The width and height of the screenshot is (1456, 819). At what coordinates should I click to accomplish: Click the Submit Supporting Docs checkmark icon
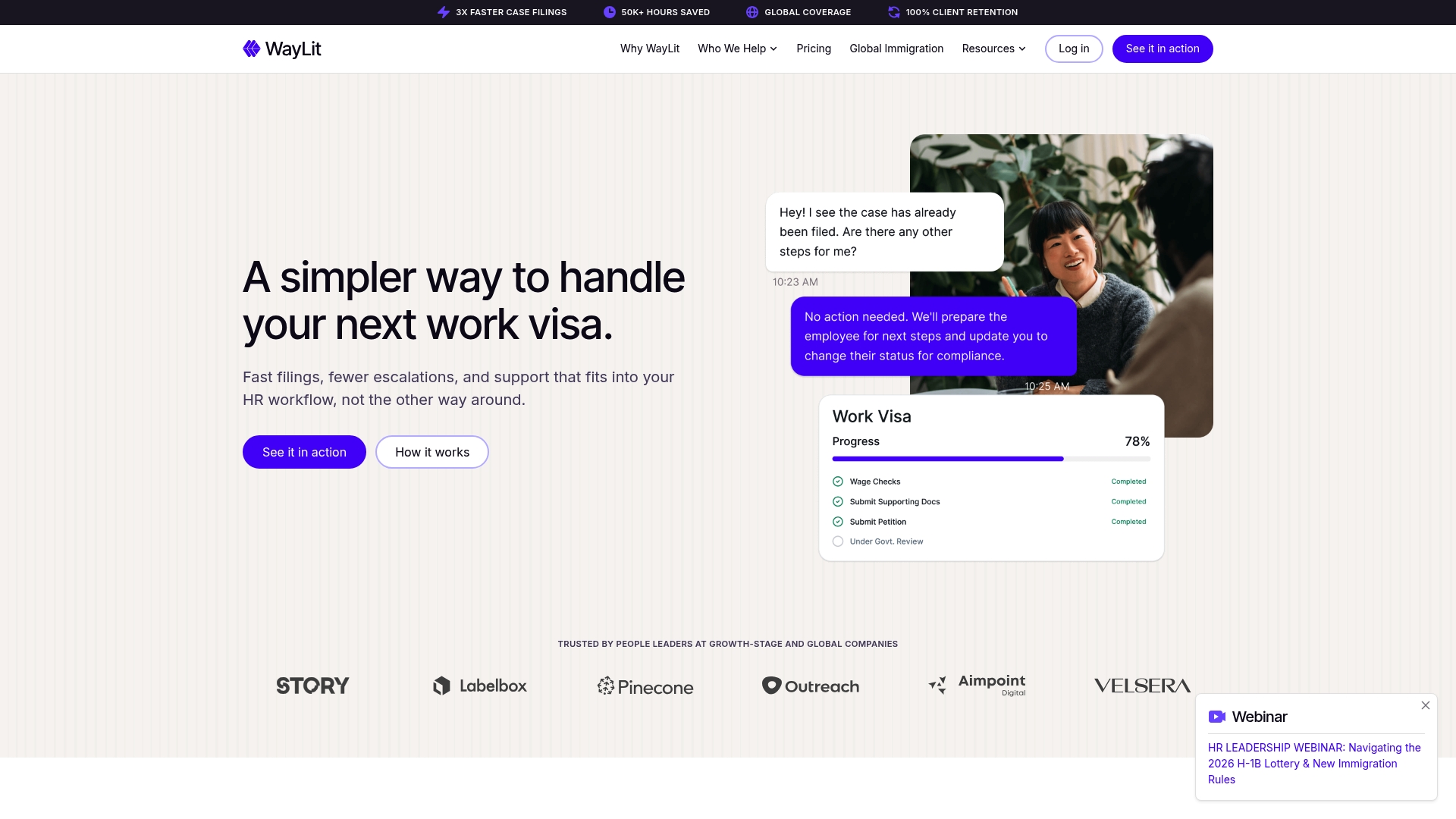tap(838, 502)
